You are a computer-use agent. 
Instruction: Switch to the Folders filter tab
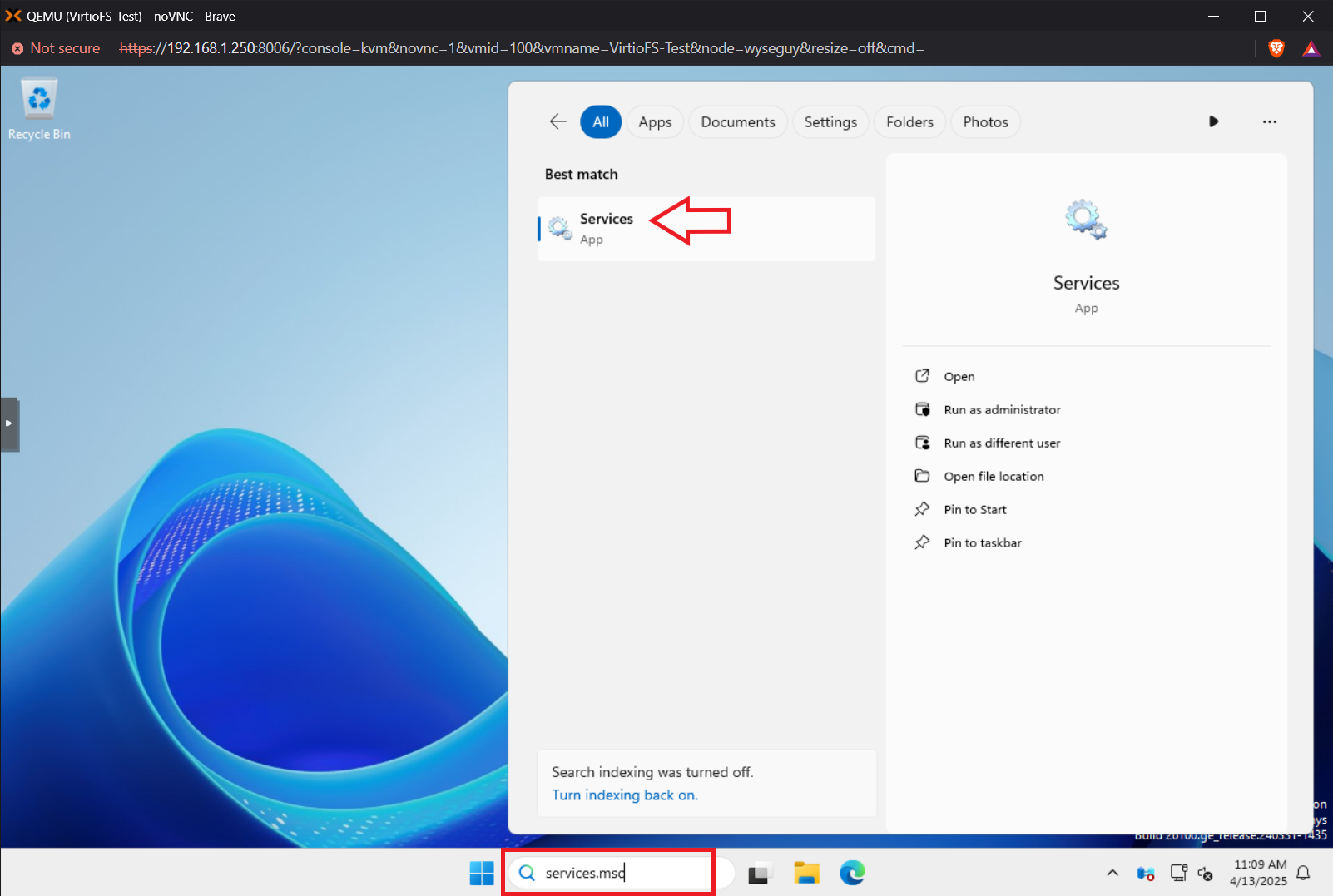click(x=909, y=121)
